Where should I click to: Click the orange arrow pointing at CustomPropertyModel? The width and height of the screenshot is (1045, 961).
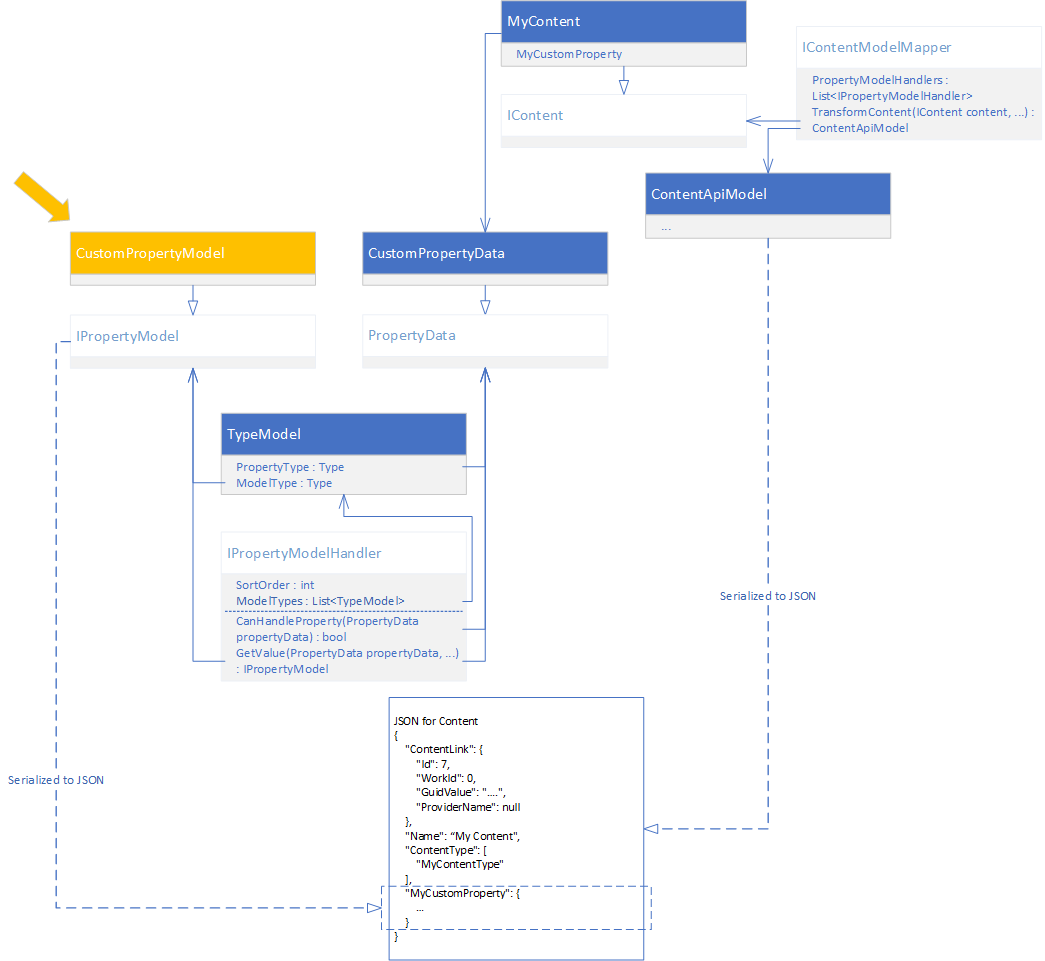[x=42, y=195]
